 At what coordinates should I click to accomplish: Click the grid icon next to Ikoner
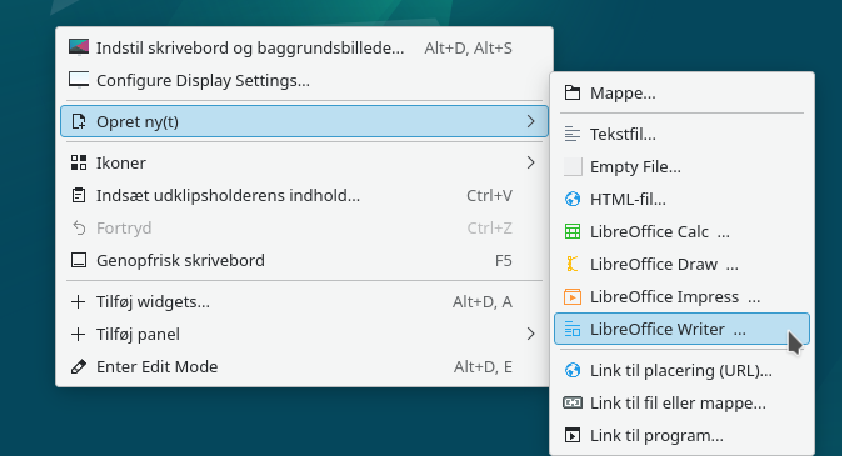pyautogui.click(x=78, y=163)
